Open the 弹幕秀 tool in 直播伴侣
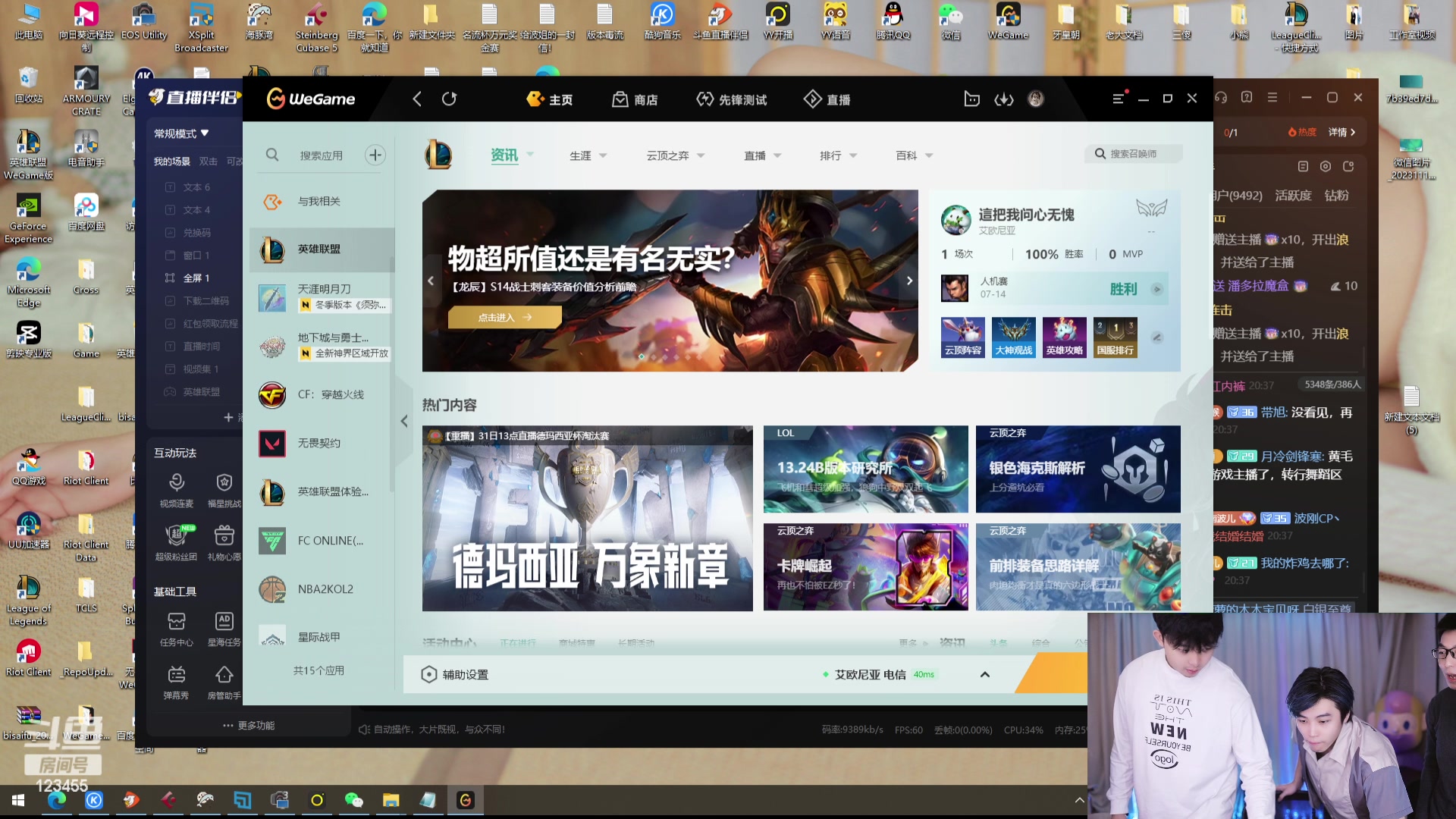The image size is (1456, 819). pos(177,682)
